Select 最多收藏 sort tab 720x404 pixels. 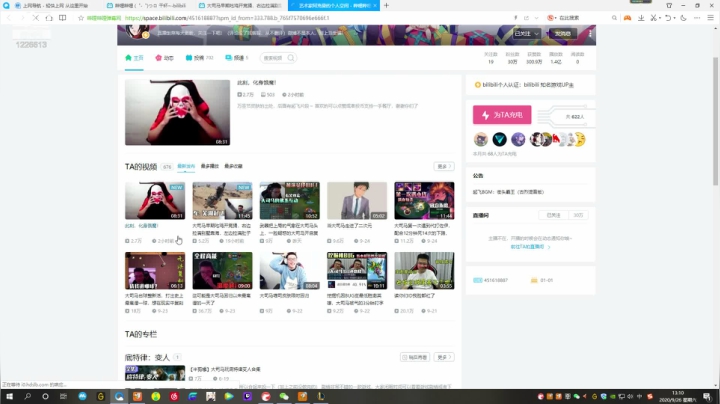pos(233,166)
